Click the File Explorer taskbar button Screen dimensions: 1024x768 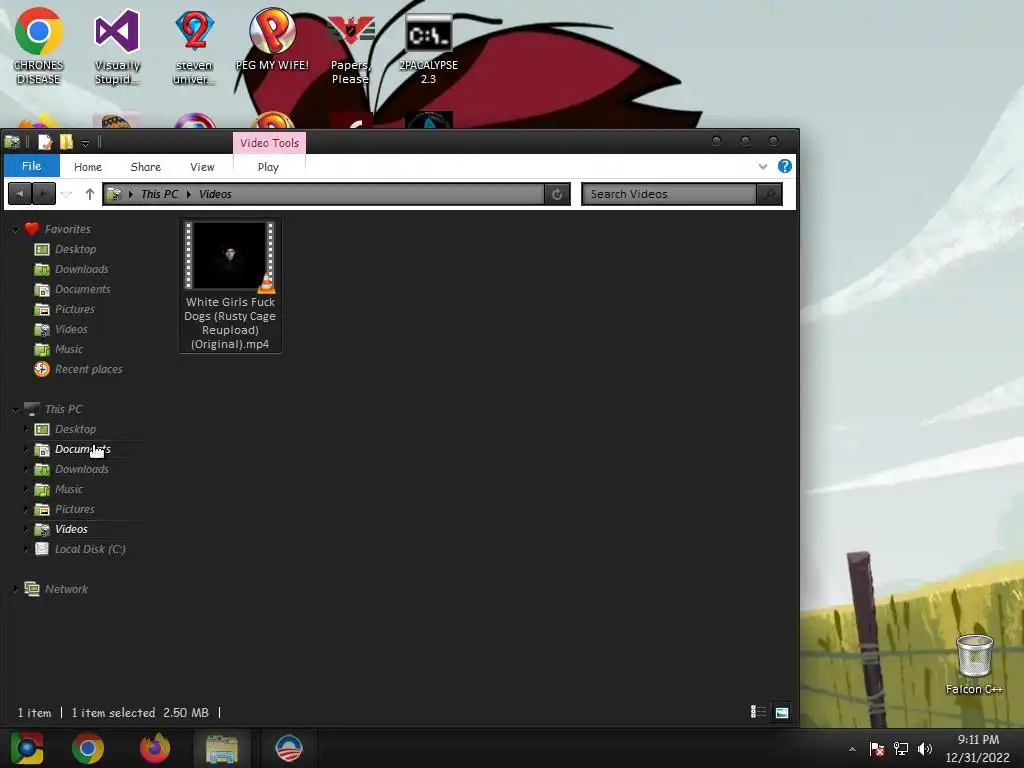221,748
